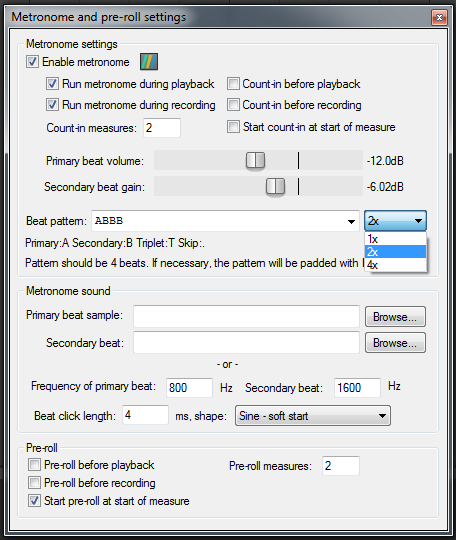
Task: Collapse the 2x beat multiplier dropdown
Action: tap(395, 221)
